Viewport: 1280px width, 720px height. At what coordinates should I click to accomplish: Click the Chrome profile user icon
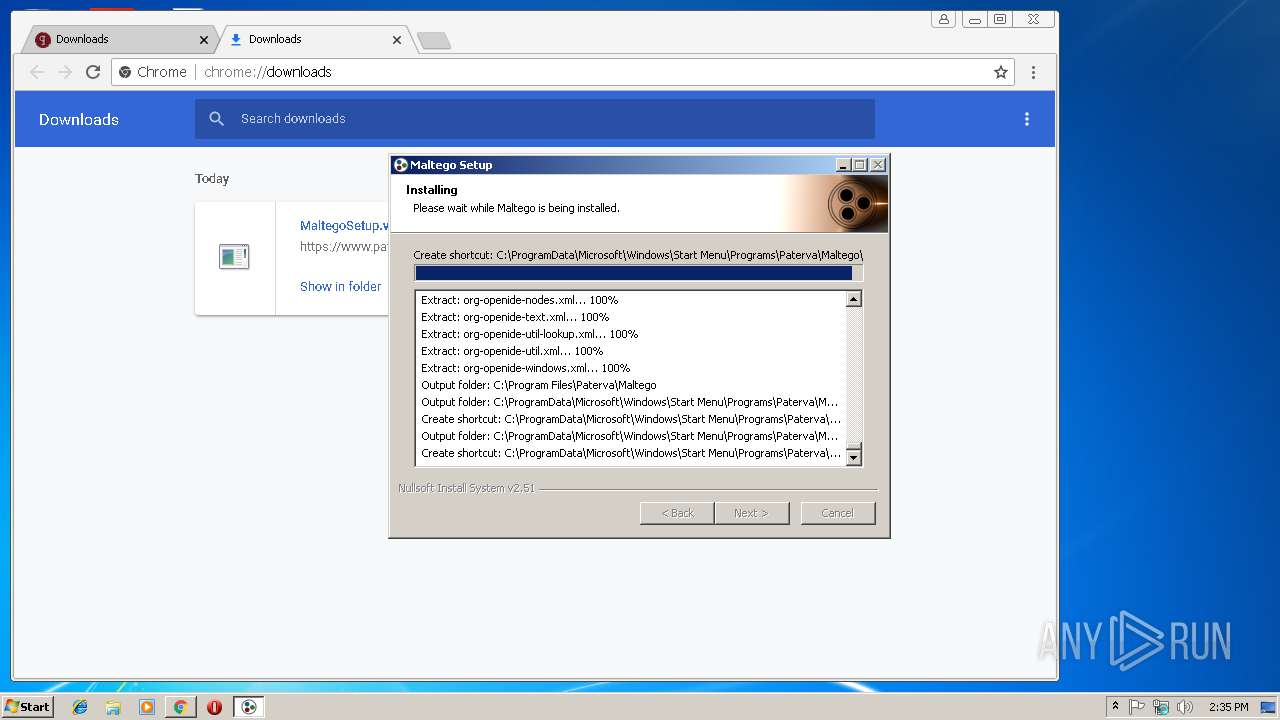tap(943, 19)
